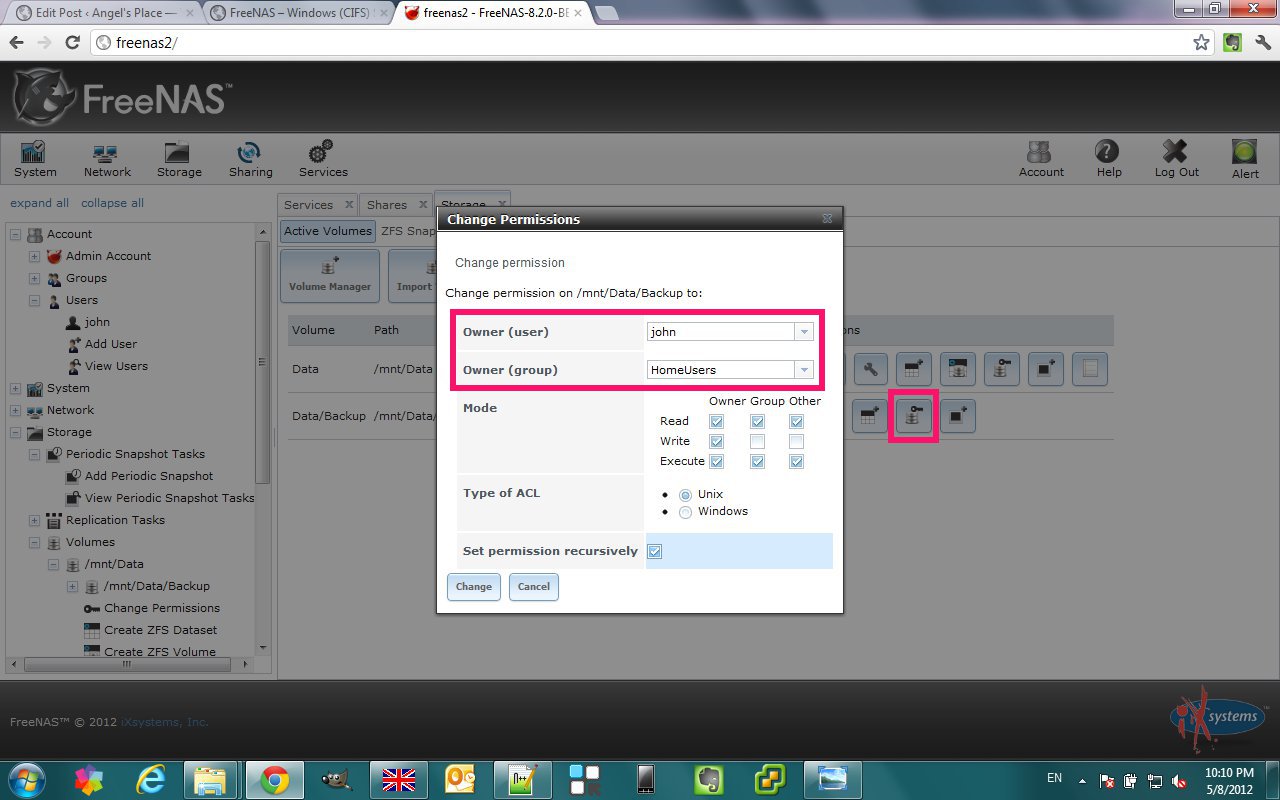
Task: Open the Network section in the top toolbar
Action: click(x=107, y=159)
